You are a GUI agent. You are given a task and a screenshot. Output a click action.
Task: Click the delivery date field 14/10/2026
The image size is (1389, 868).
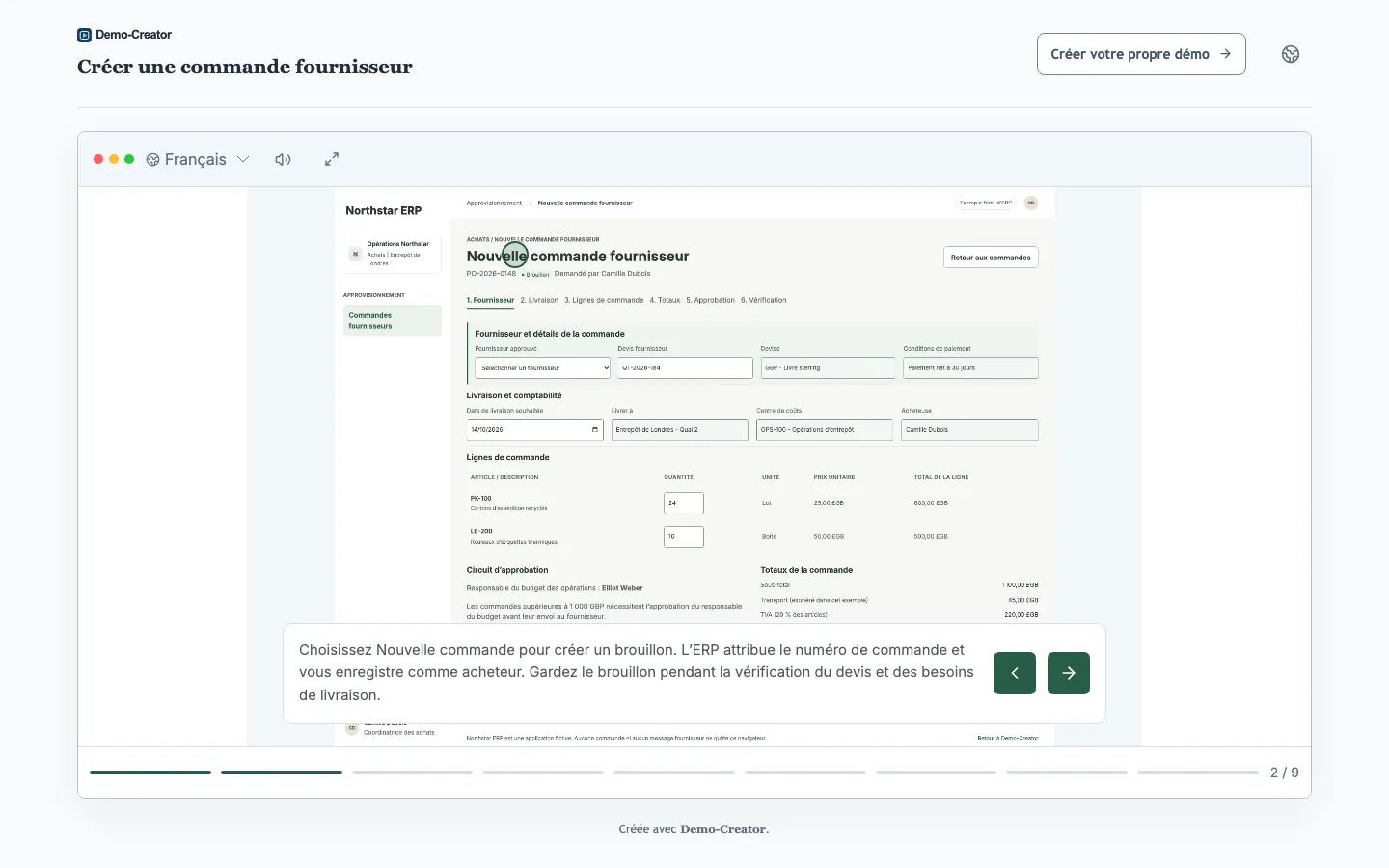(534, 429)
